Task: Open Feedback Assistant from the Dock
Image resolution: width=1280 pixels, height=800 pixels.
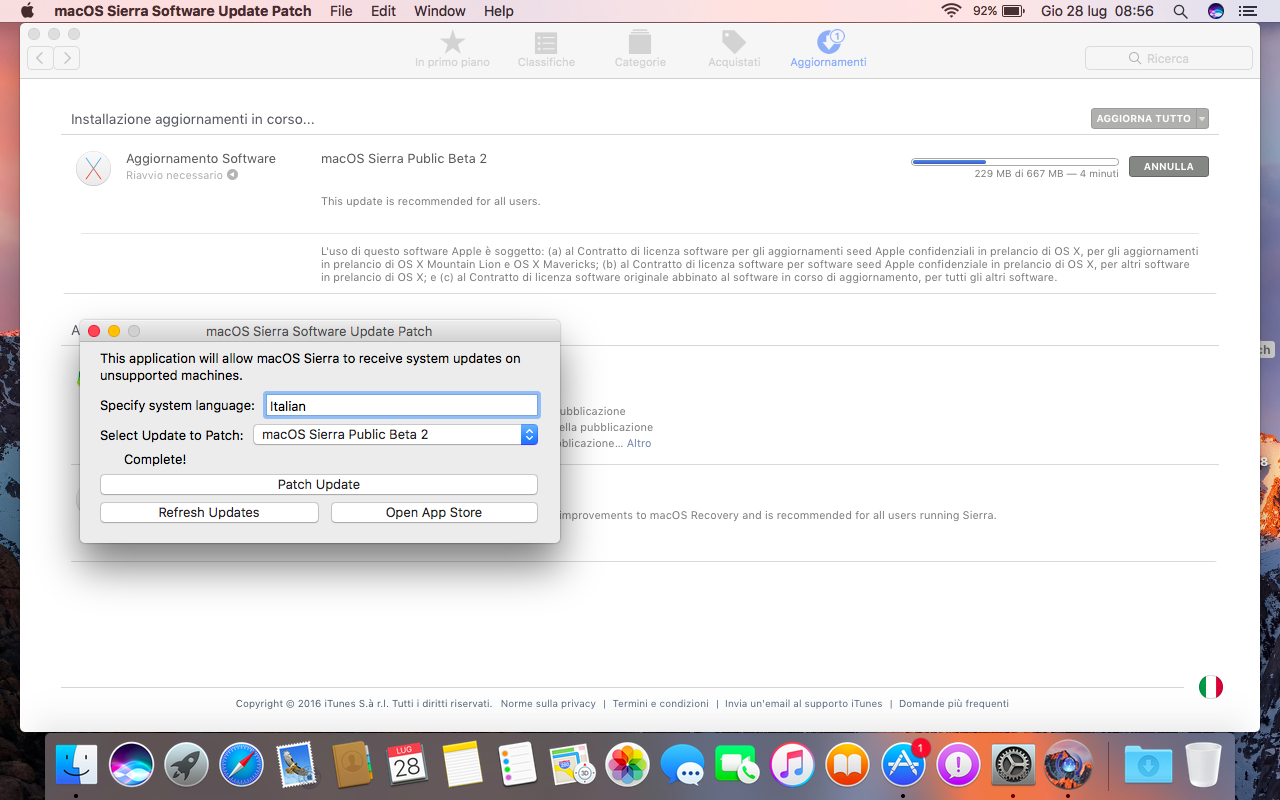Action: tap(958, 766)
